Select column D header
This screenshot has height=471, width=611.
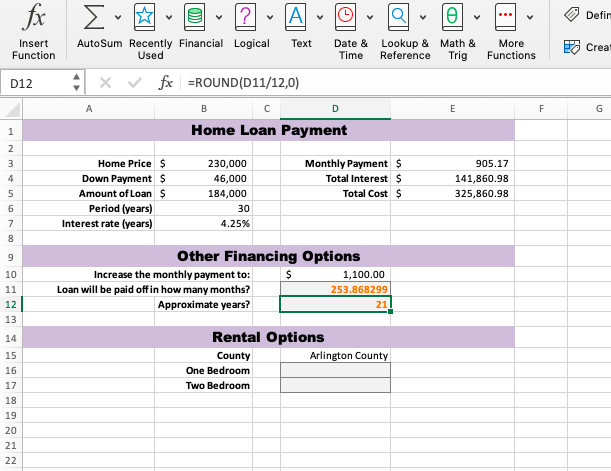click(x=336, y=109)
